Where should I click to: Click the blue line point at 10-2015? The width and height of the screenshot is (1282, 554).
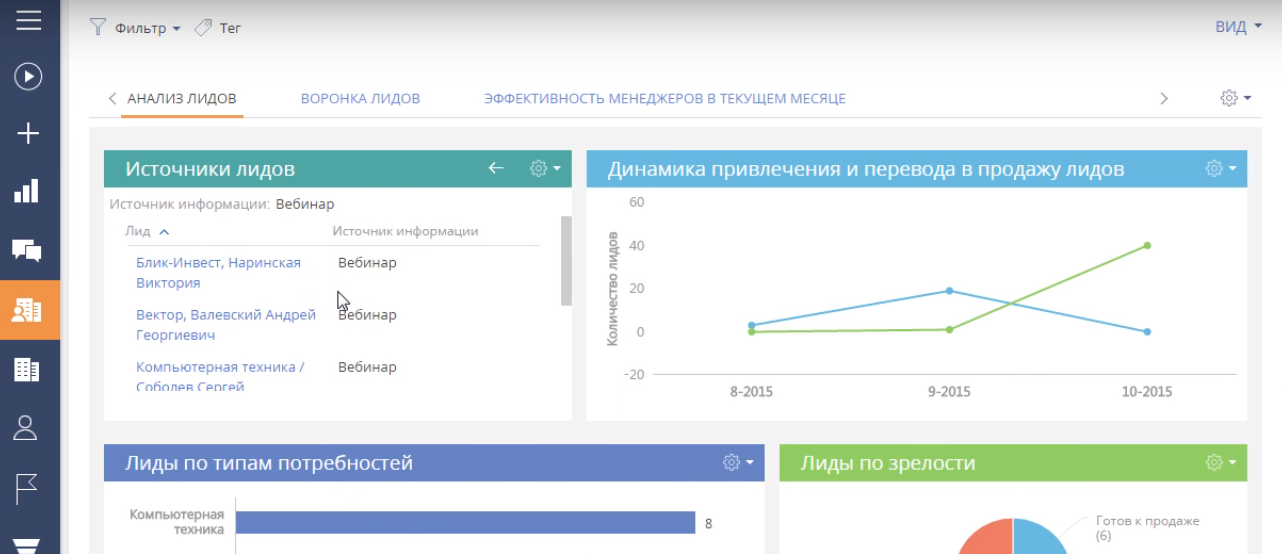pyautogui.click(x=1147, y=332)
